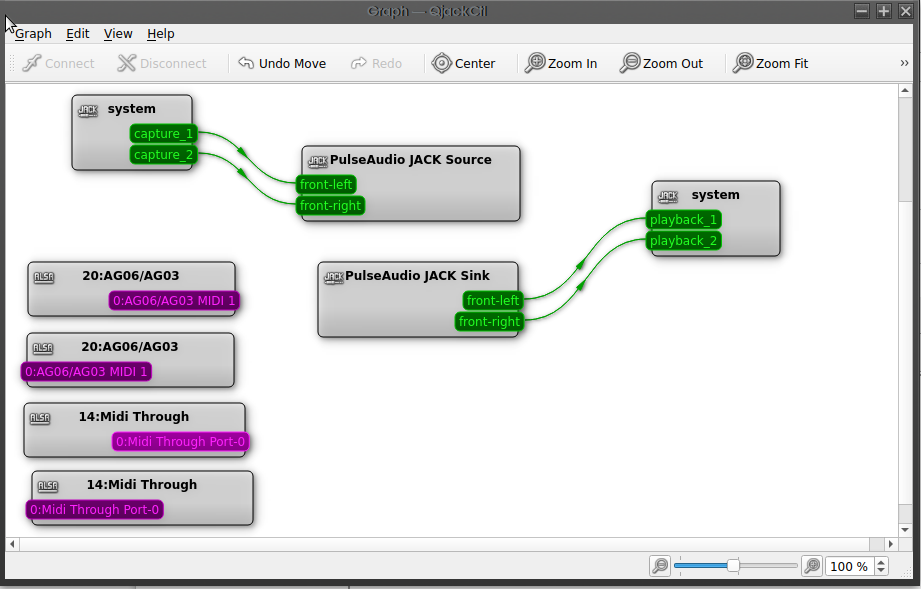Click system playback node title
The height and width of the screenshot is (589, 921).
pyautogui.click(x=715, y=195)
